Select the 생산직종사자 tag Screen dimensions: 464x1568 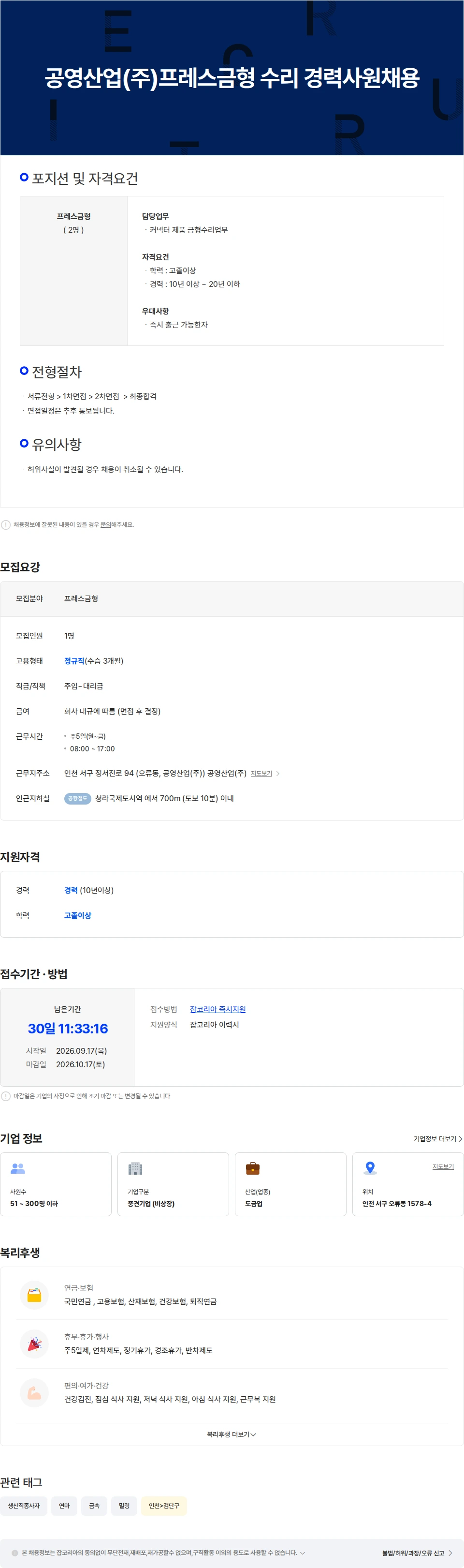coord(24,1506)
